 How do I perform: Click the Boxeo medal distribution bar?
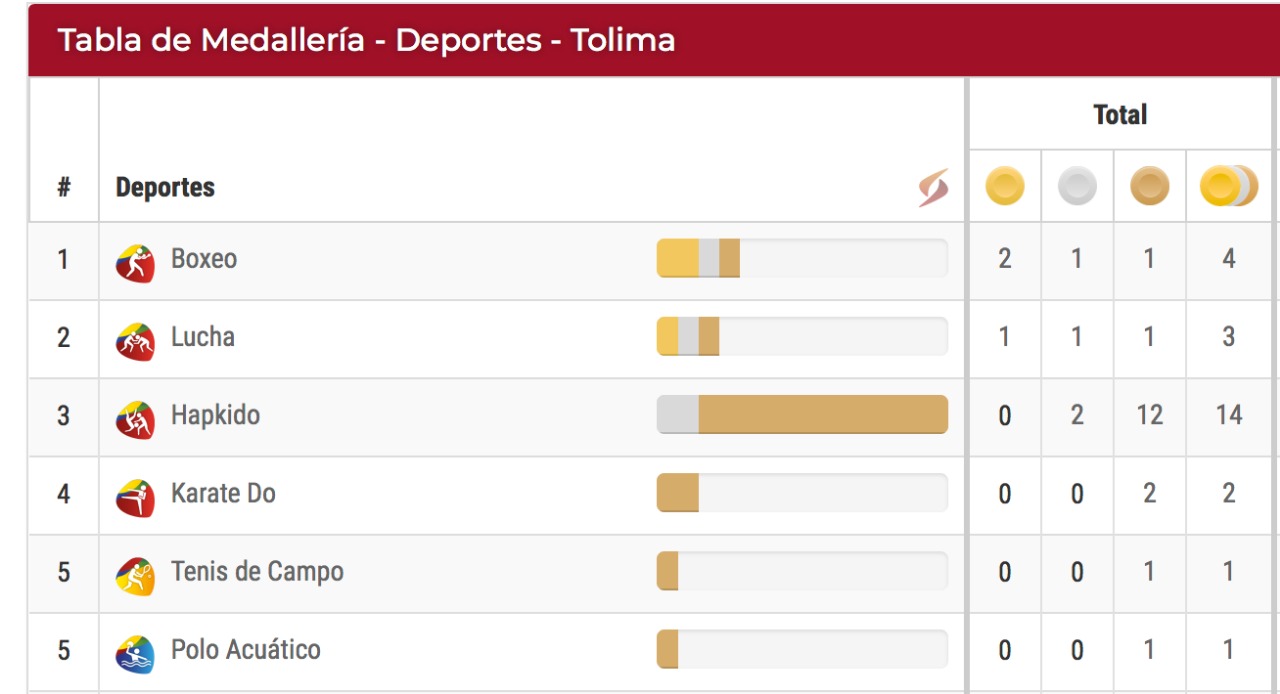(x=802, y=259)
